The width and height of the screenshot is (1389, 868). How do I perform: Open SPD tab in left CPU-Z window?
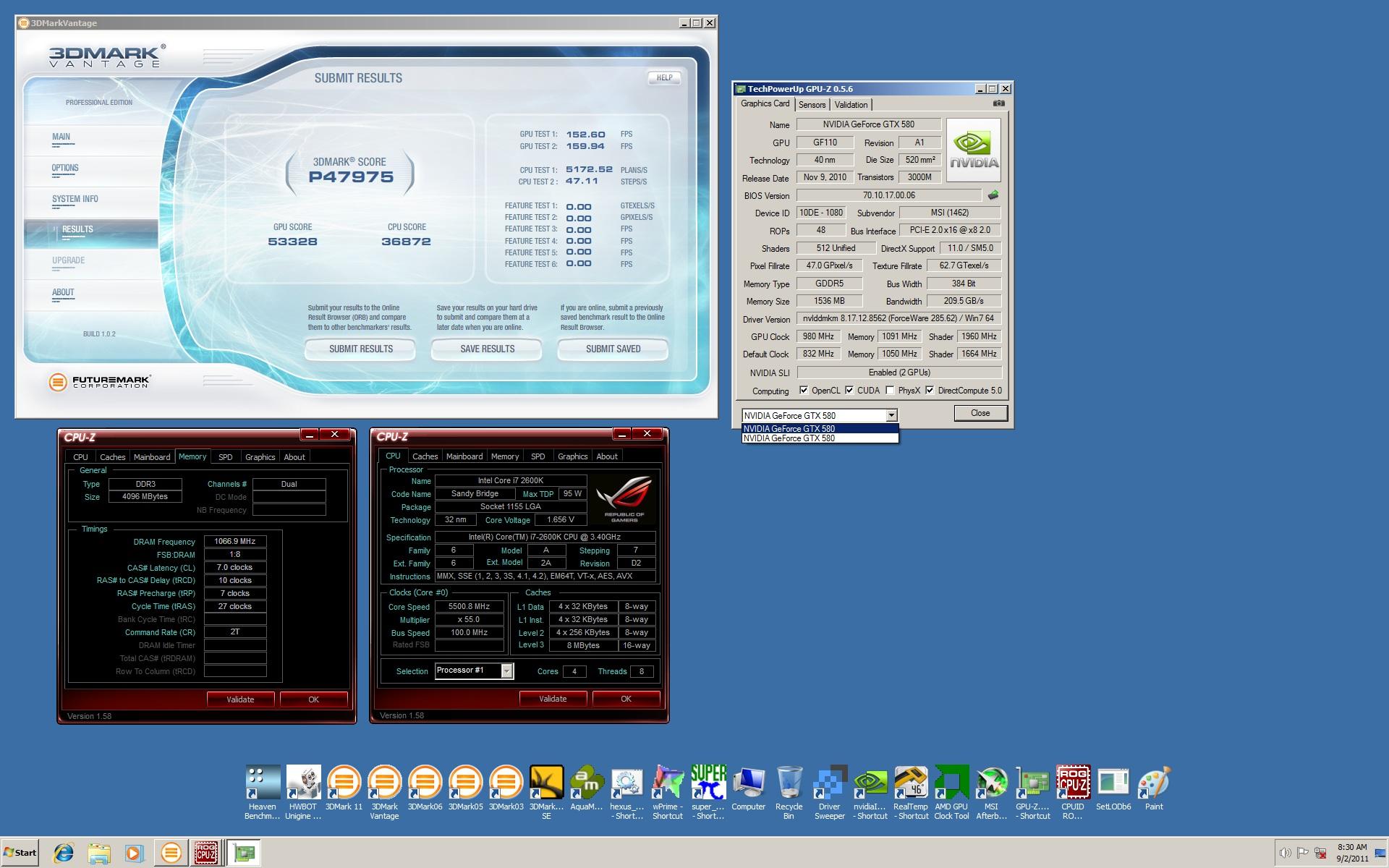pyautogui.click(x=226, y=457)
